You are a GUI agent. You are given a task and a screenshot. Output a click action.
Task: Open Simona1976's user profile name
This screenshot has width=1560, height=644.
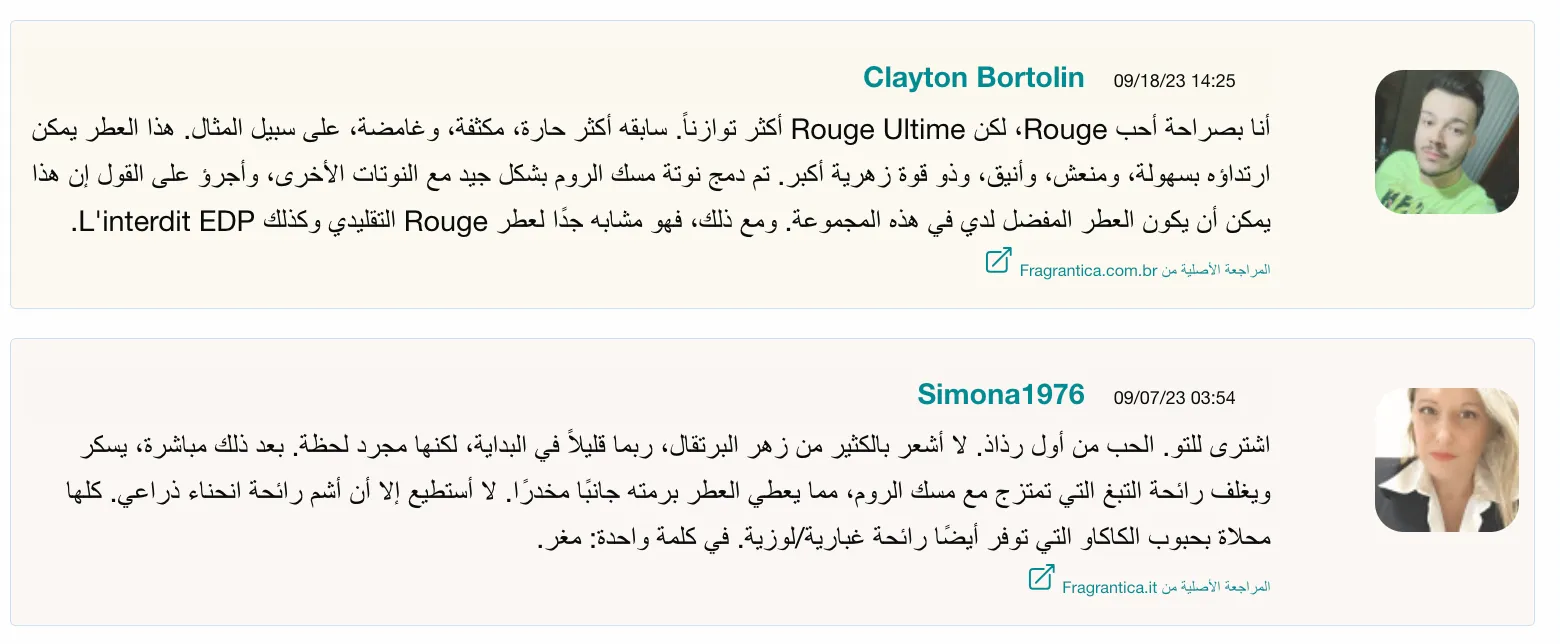coord(1001,395)
